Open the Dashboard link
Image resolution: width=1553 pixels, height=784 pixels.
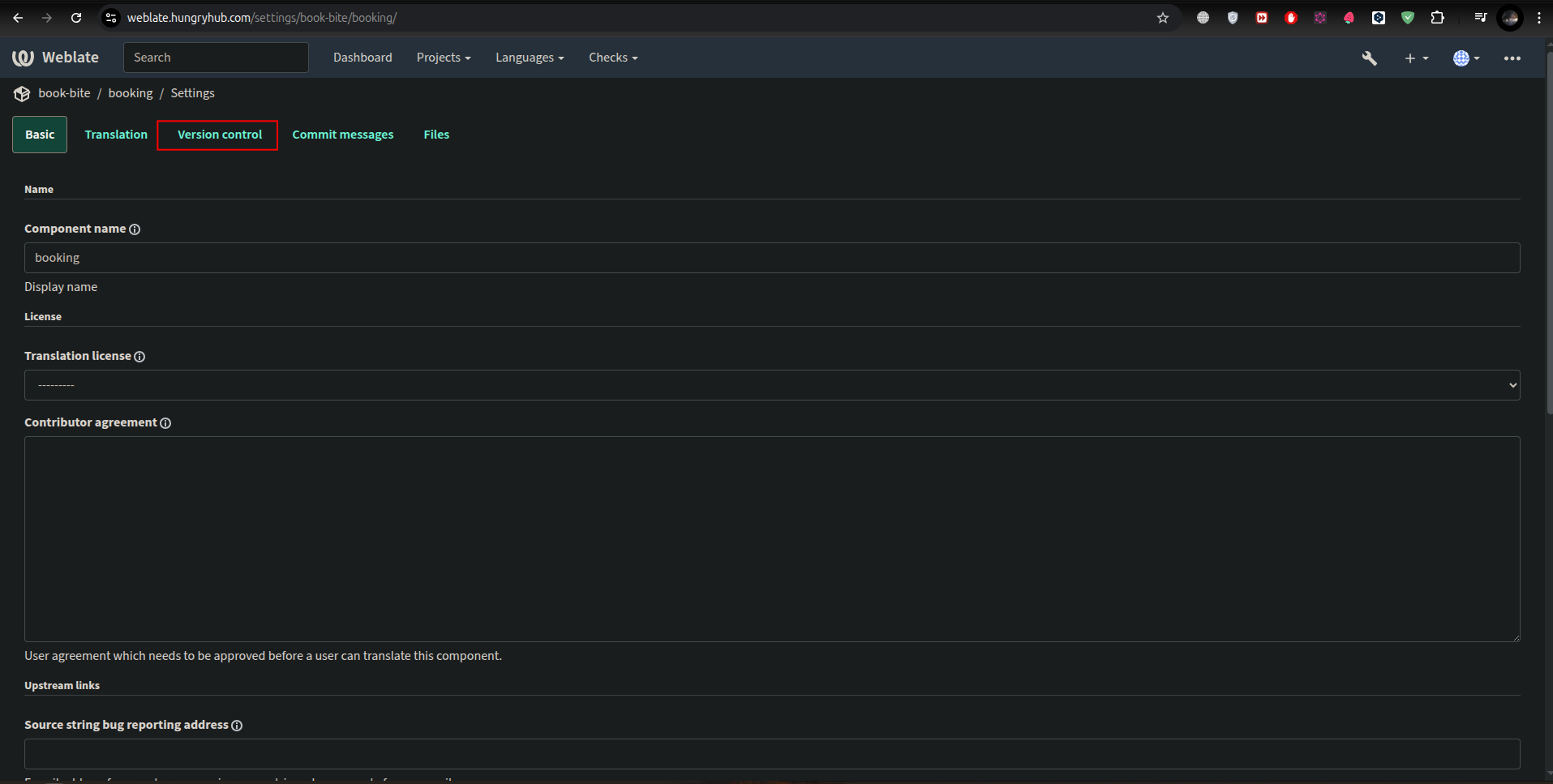(363, 58)
